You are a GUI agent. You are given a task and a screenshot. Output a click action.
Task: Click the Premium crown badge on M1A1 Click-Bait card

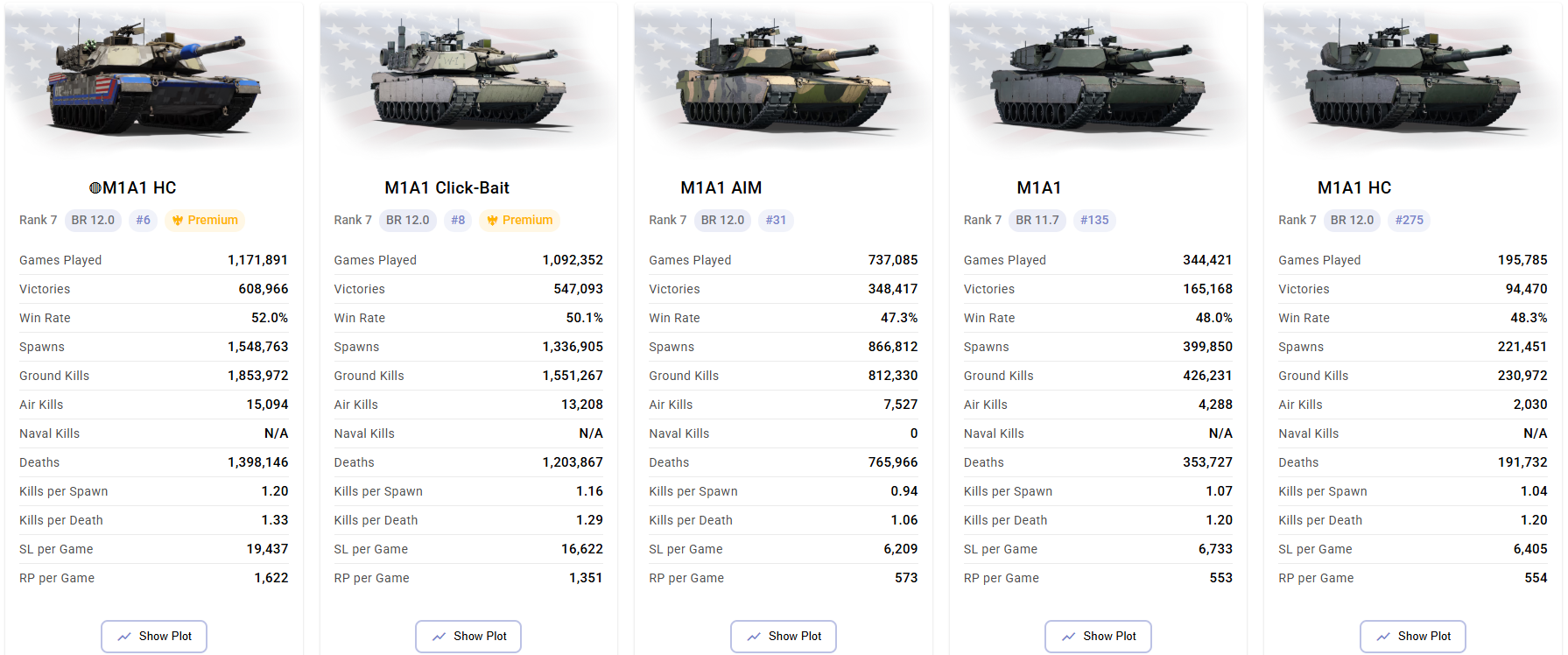click(x=520, y=220)
